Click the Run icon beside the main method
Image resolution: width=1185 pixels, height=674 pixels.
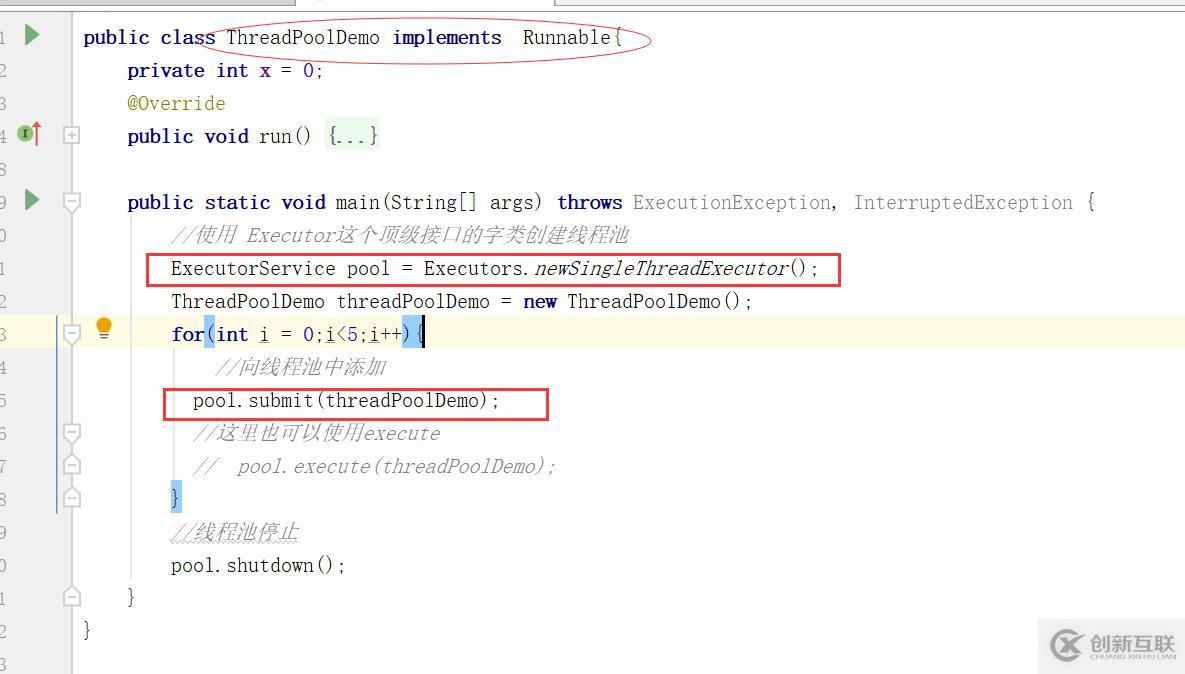point(32,200)
